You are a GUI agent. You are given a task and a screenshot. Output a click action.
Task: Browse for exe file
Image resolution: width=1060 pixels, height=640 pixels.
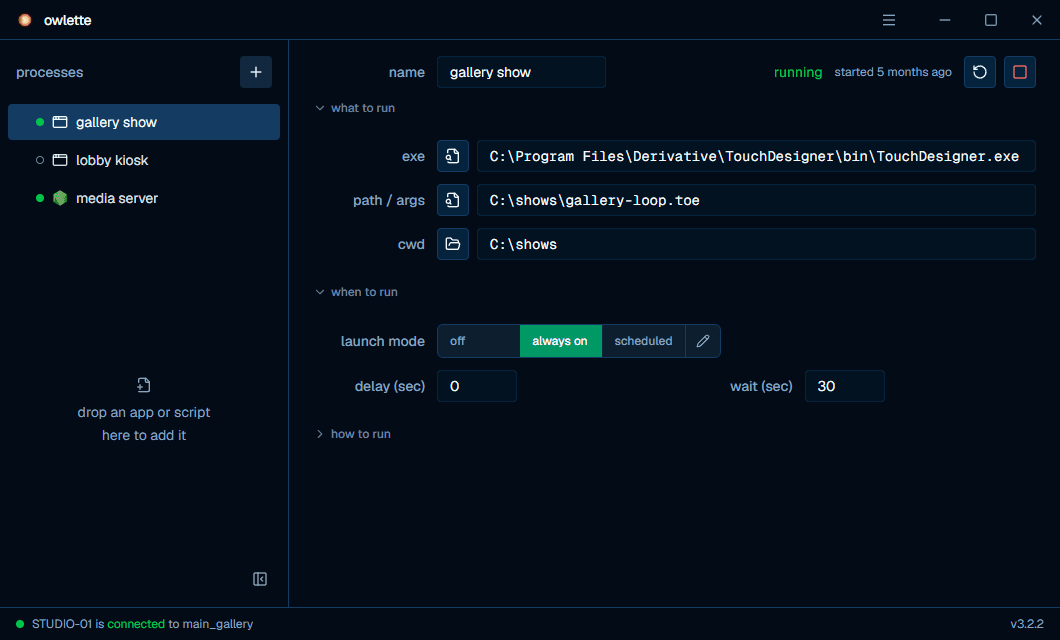pos(453,156)
